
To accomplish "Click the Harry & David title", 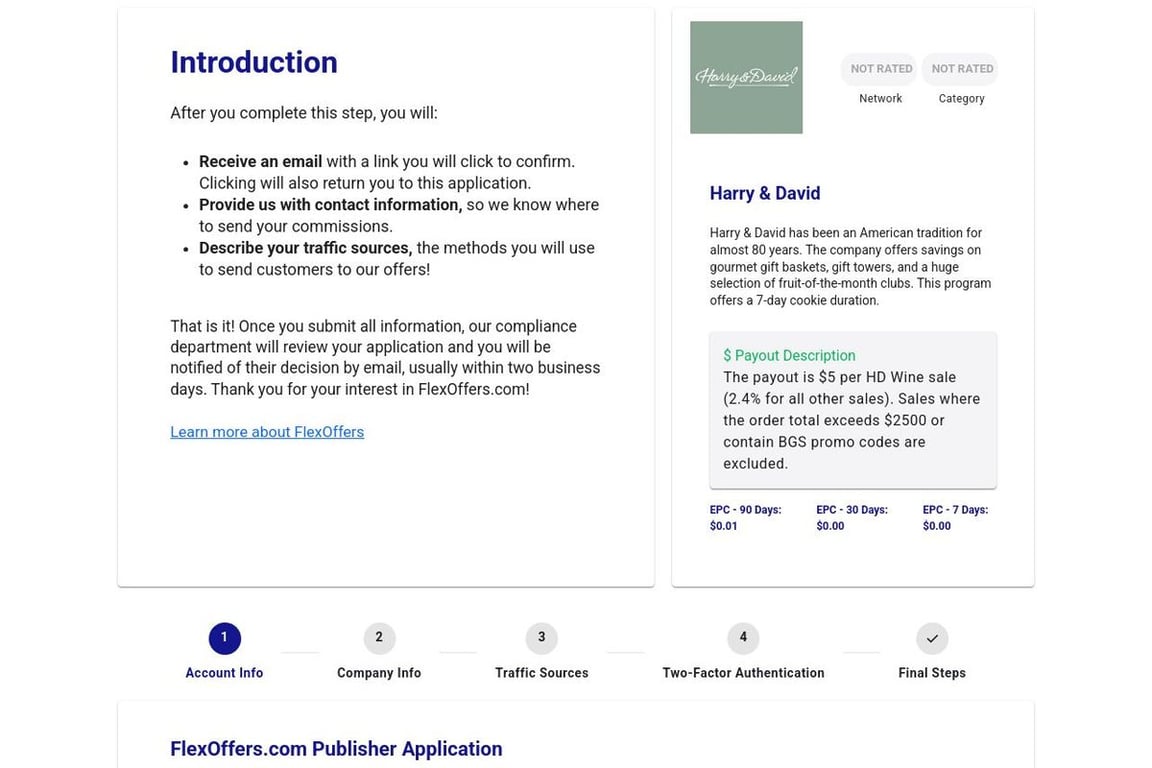I will click(765, 193).
